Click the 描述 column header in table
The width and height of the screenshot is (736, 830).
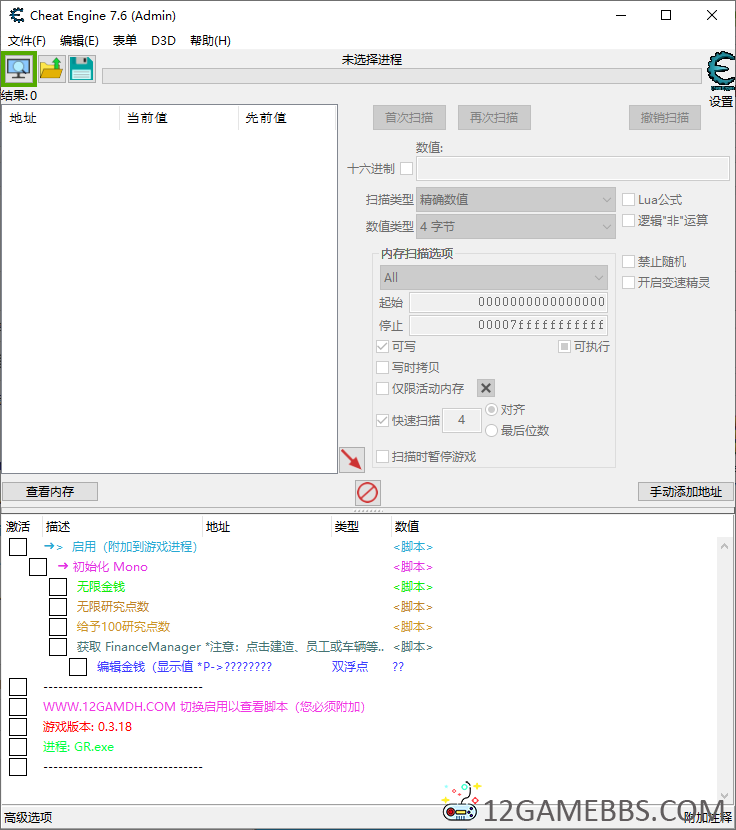[x=122, y=526]
